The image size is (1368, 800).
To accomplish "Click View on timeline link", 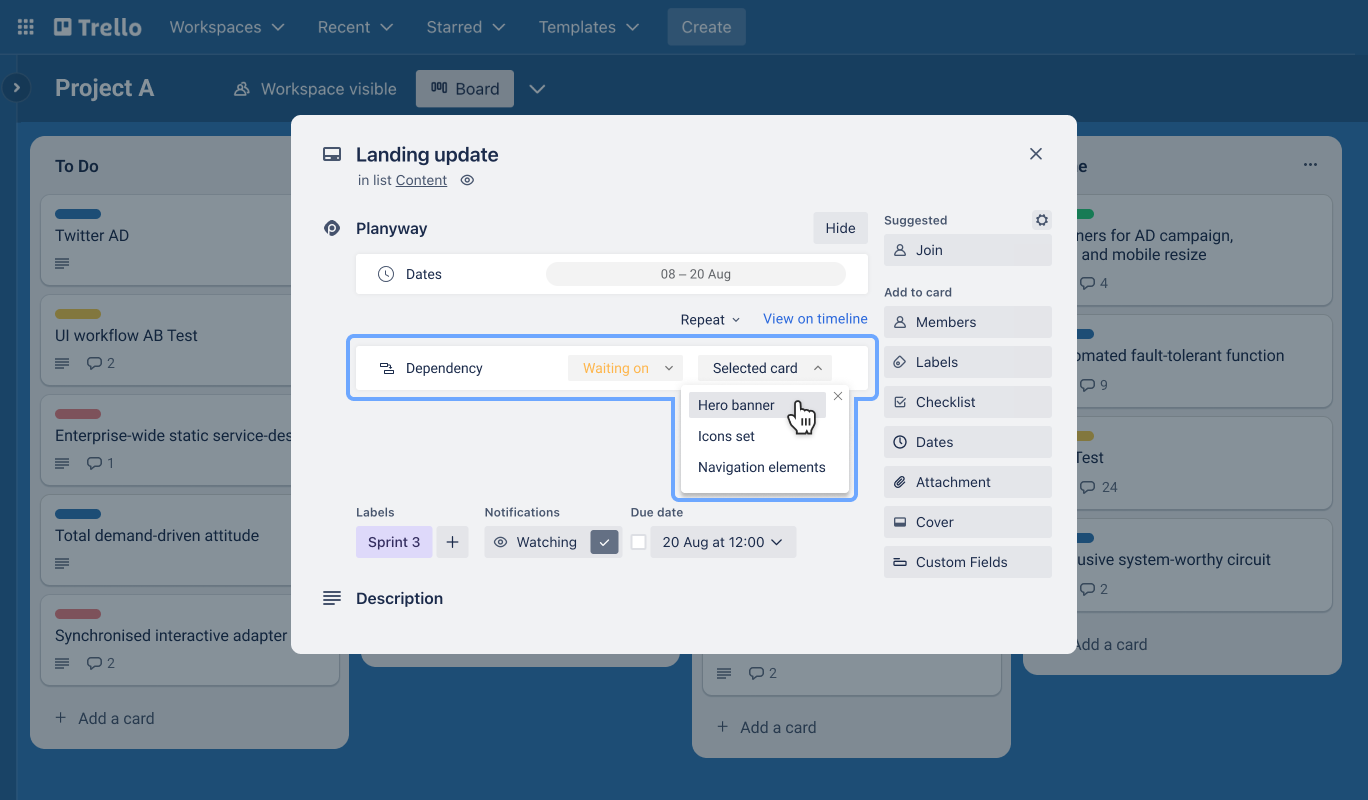I will pyautogui.click(x=815, y=319).
